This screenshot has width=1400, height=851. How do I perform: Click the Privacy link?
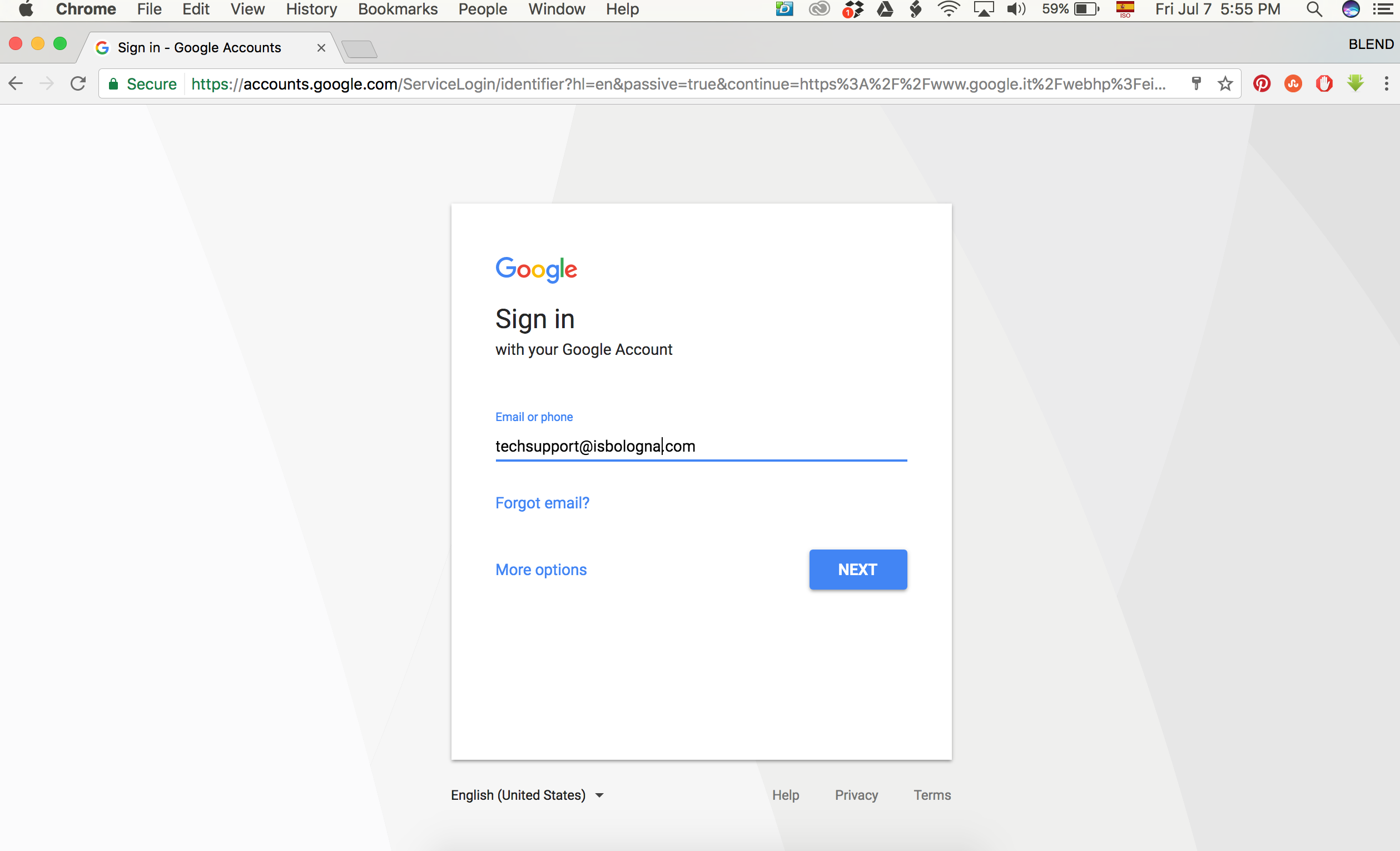pos(856,795)
